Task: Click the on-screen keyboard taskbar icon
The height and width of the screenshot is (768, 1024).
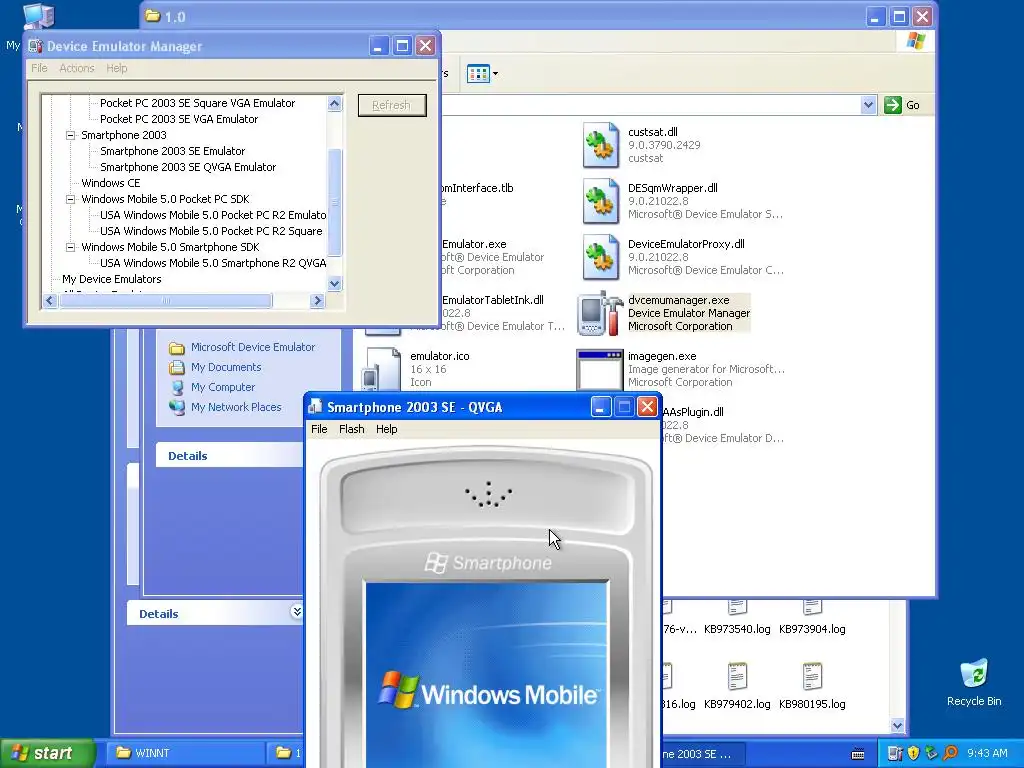Action: (858, 754)
